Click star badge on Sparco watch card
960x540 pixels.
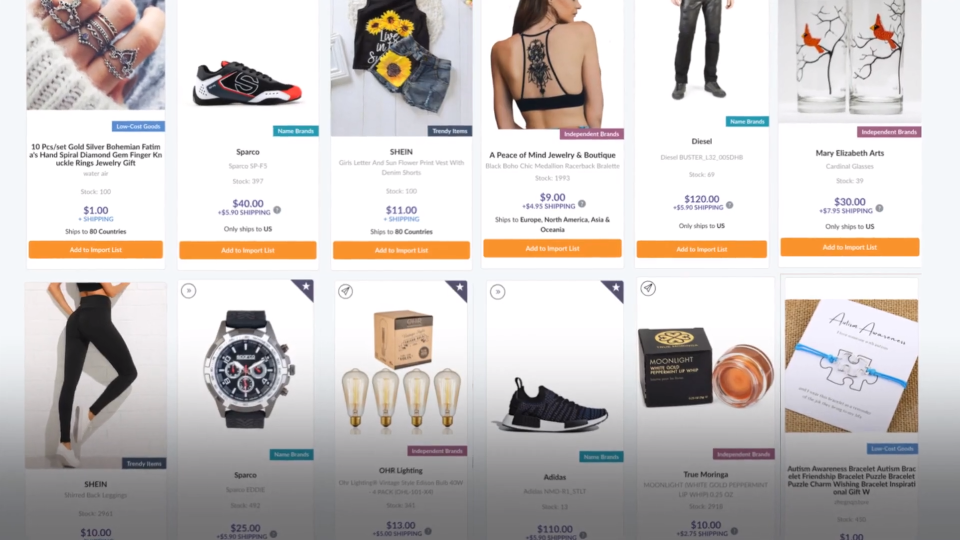click(x=304, y=288)
